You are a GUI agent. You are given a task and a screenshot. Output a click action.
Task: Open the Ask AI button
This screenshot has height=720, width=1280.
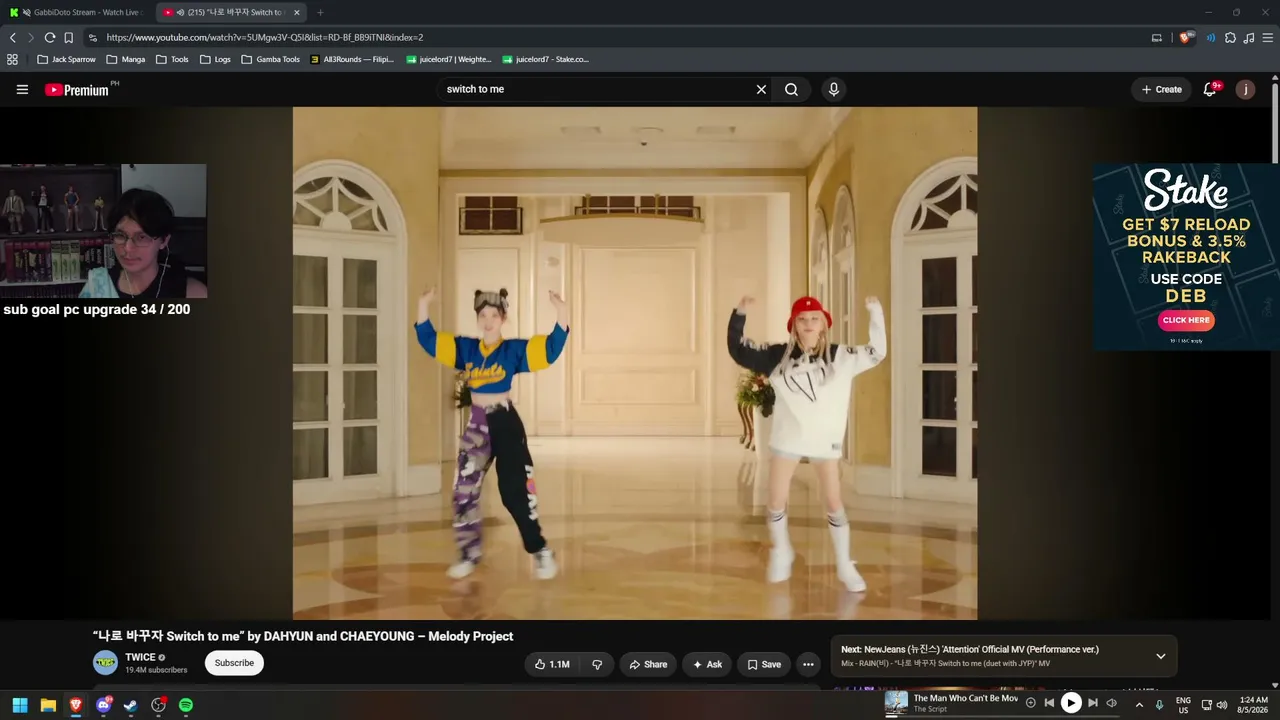point(707,664)
